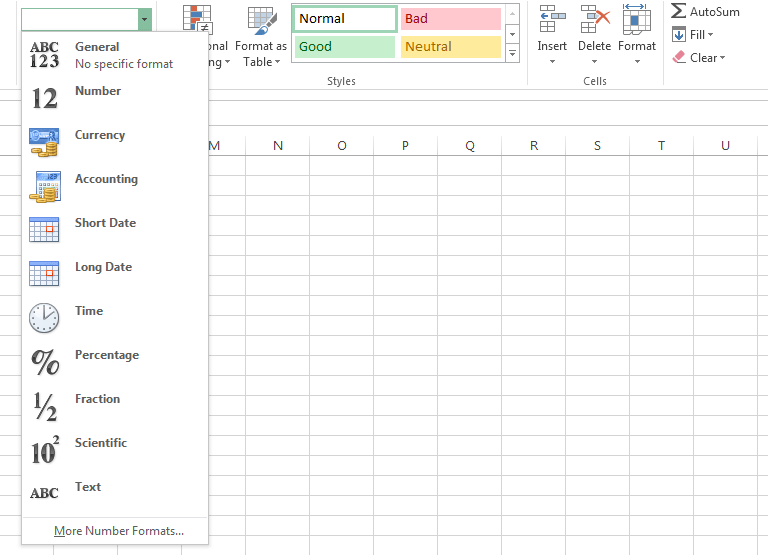This screenshot has width=768, height=555.
Task: Click the Delete cells icon
Action: click(595, 19)
